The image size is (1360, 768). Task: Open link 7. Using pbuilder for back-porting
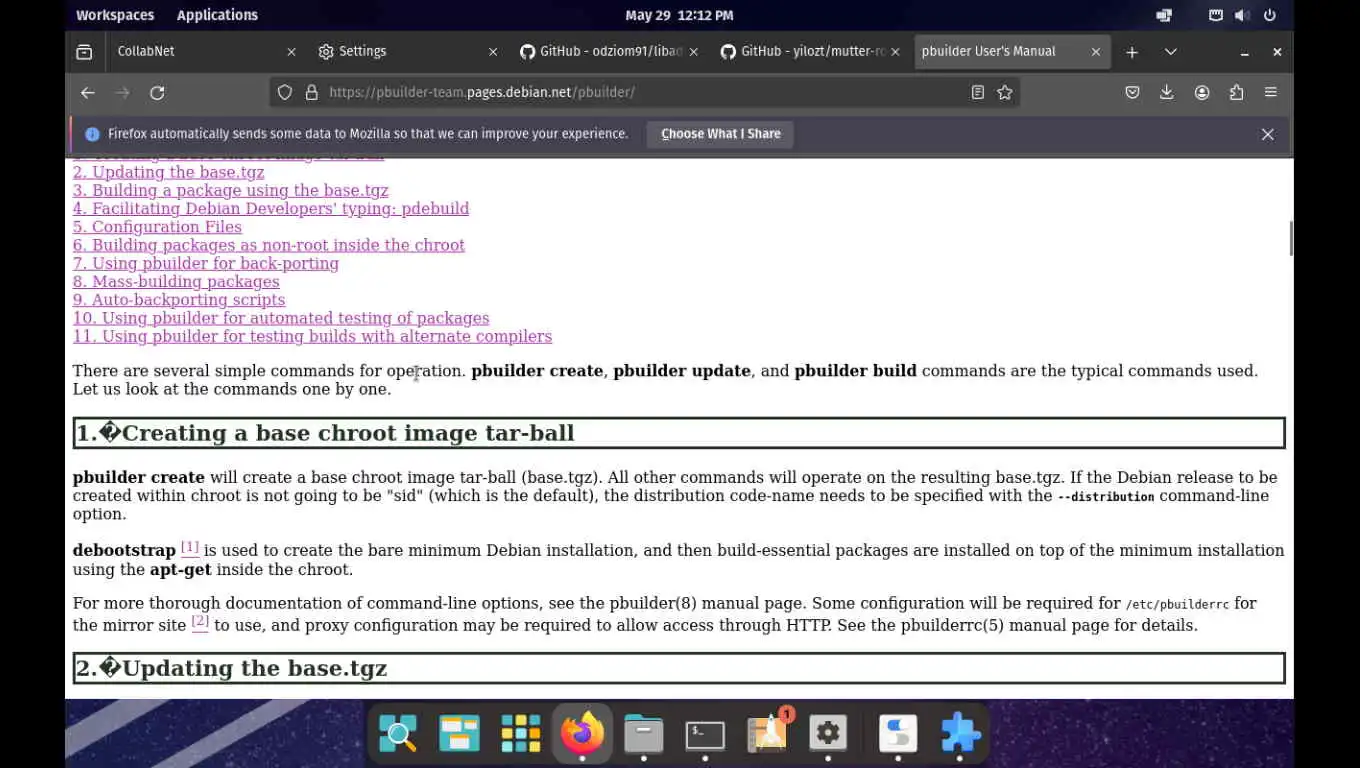pyautogui.click(x=205, y=263)
